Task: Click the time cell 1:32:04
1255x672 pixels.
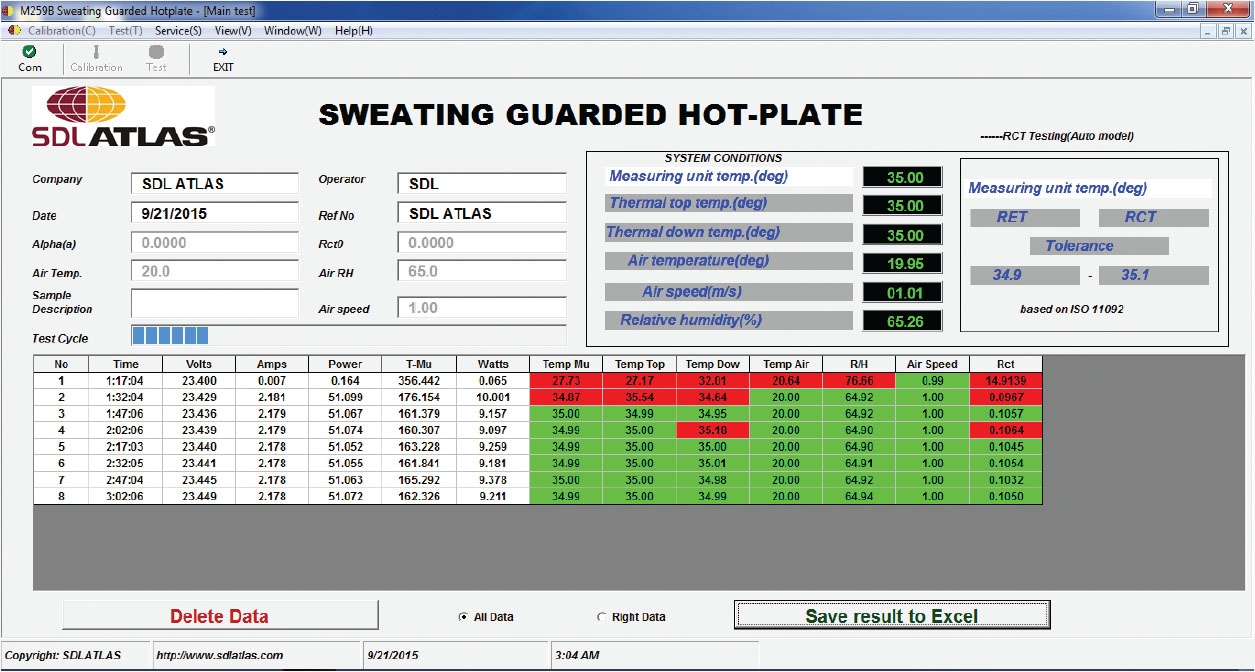Action: pyautogui.click(x=125, y=397)
